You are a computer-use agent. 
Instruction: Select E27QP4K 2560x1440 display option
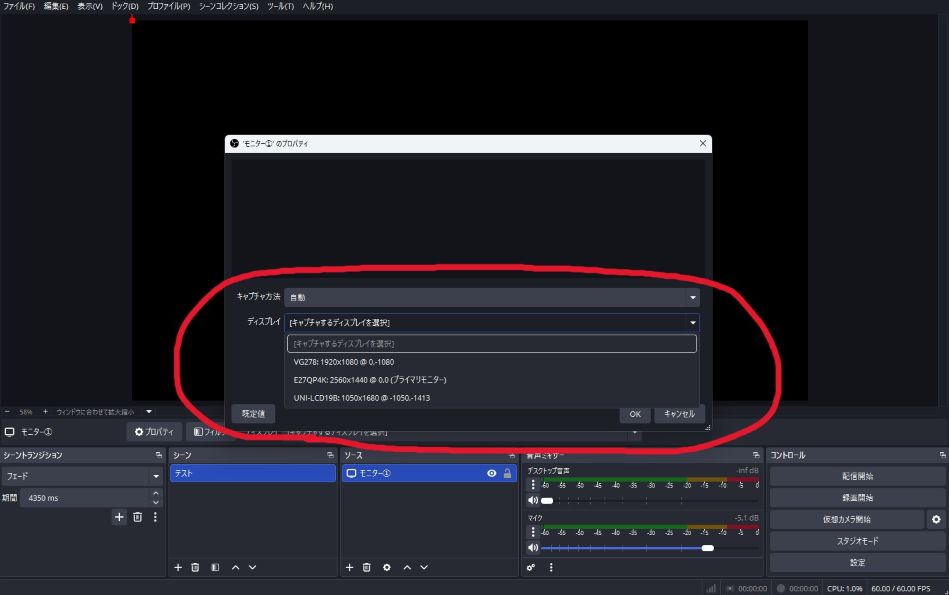(x=370, y=380)
